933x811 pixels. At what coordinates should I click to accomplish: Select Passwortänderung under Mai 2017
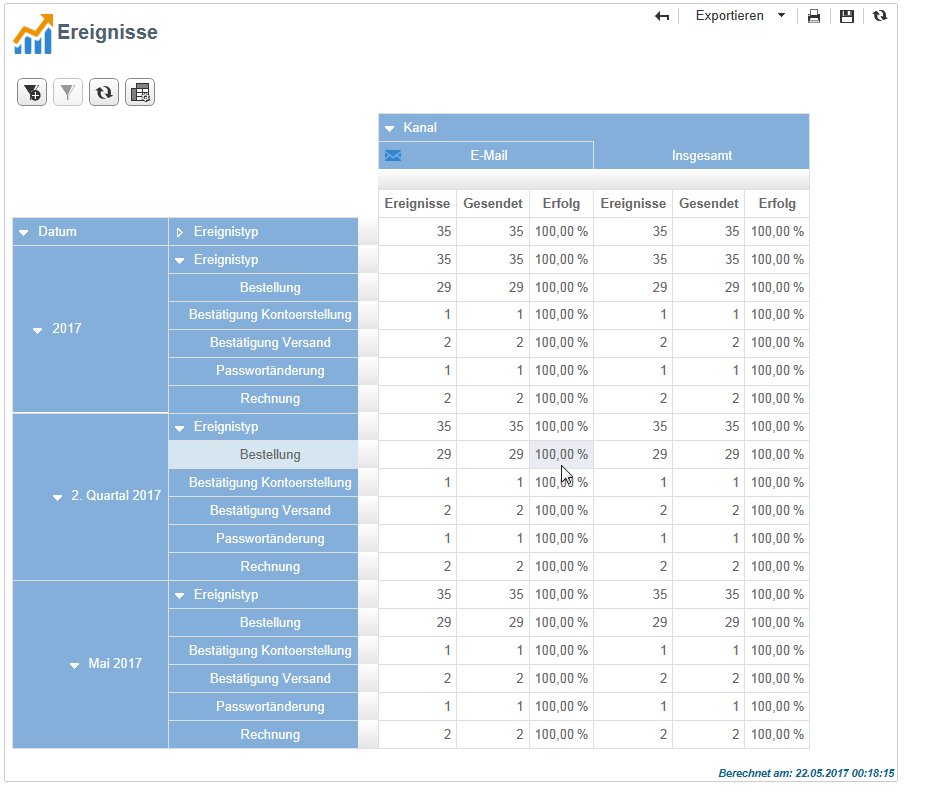[x=264, y=706]
